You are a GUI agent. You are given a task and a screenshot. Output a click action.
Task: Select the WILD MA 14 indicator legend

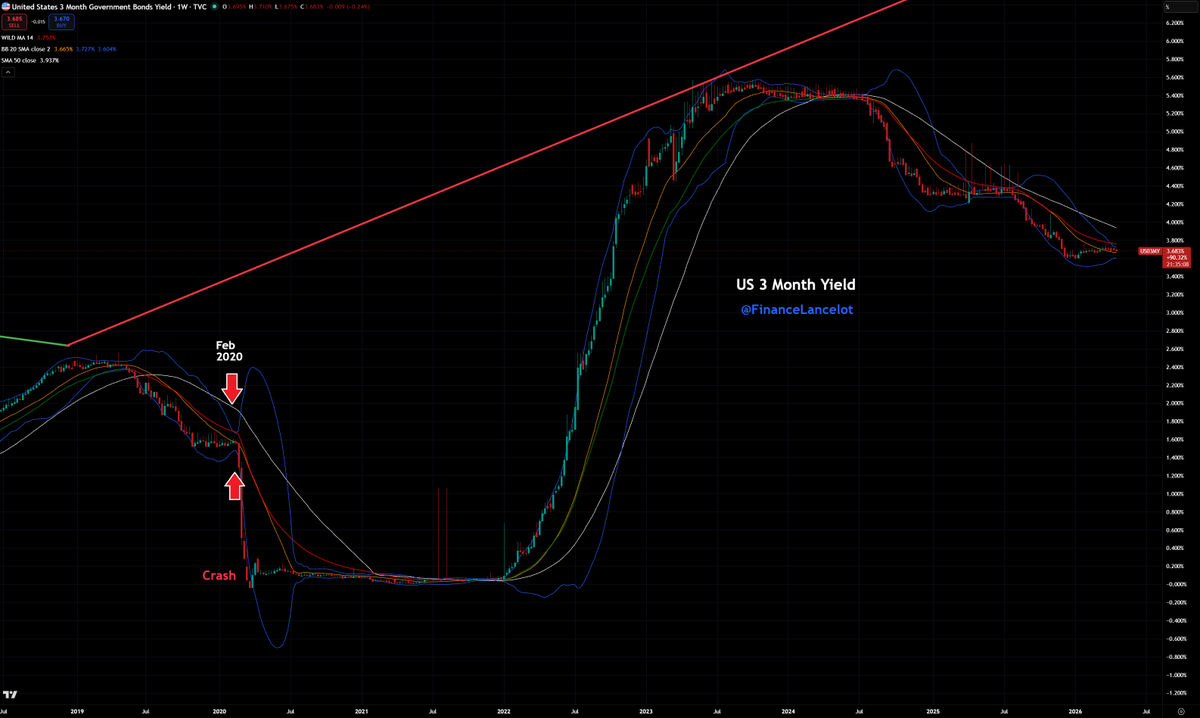pos(17,38)
